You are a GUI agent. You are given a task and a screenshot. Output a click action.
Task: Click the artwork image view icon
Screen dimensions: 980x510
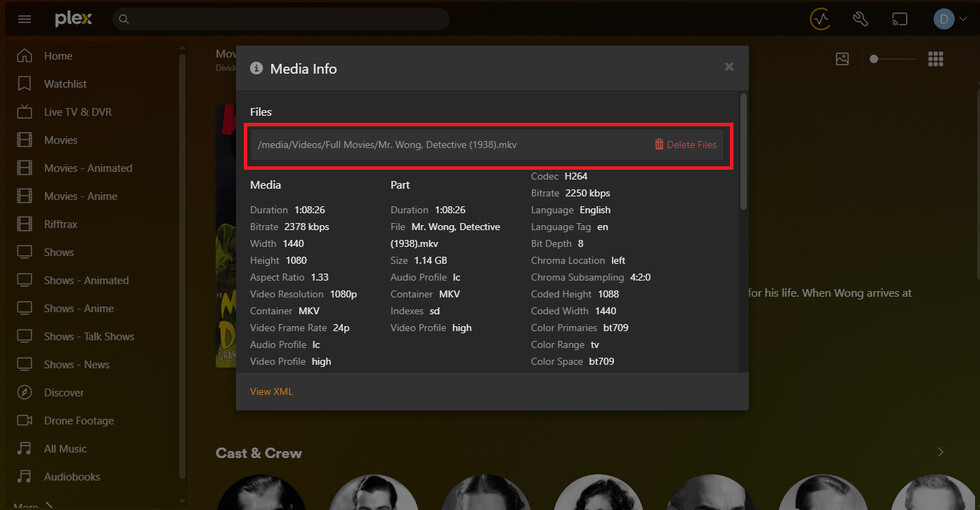coord(842,59)
